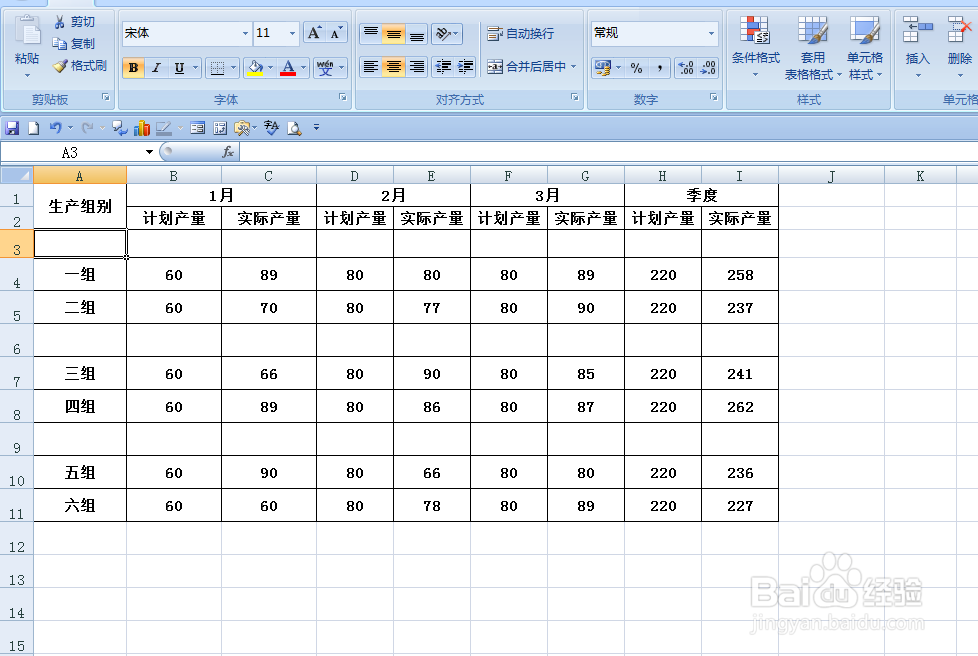The height and width of the screenshot is (656, 978).
Task: Click the spell check 字A icon
Action: (271, 128)
